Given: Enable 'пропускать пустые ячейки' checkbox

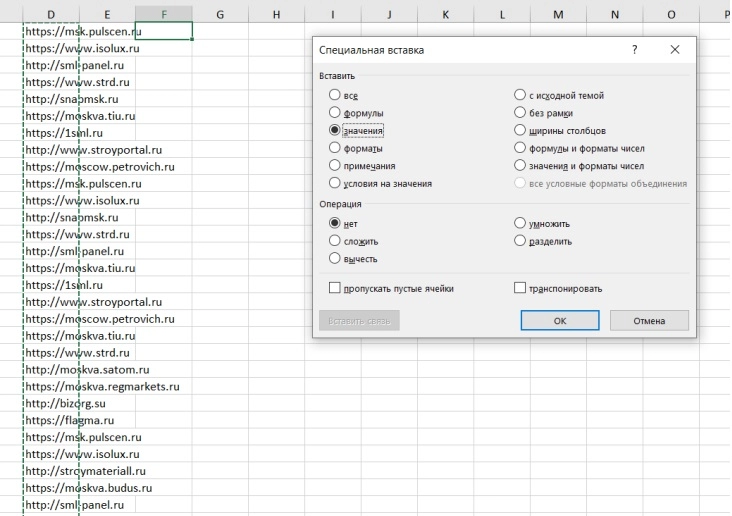Looking at the screenshot, I should [x=334, y=288].
